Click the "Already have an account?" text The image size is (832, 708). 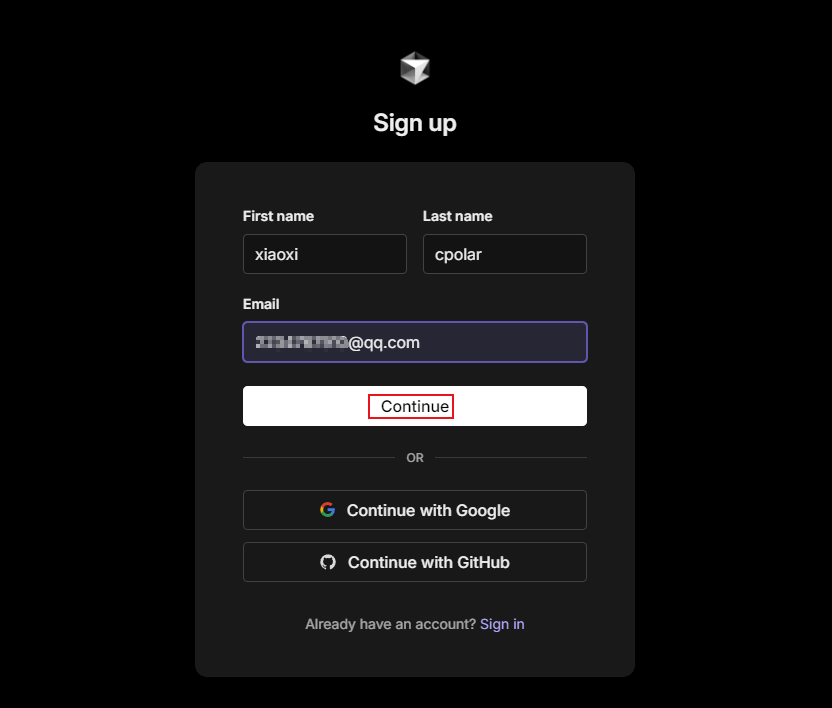pos(390,624)
